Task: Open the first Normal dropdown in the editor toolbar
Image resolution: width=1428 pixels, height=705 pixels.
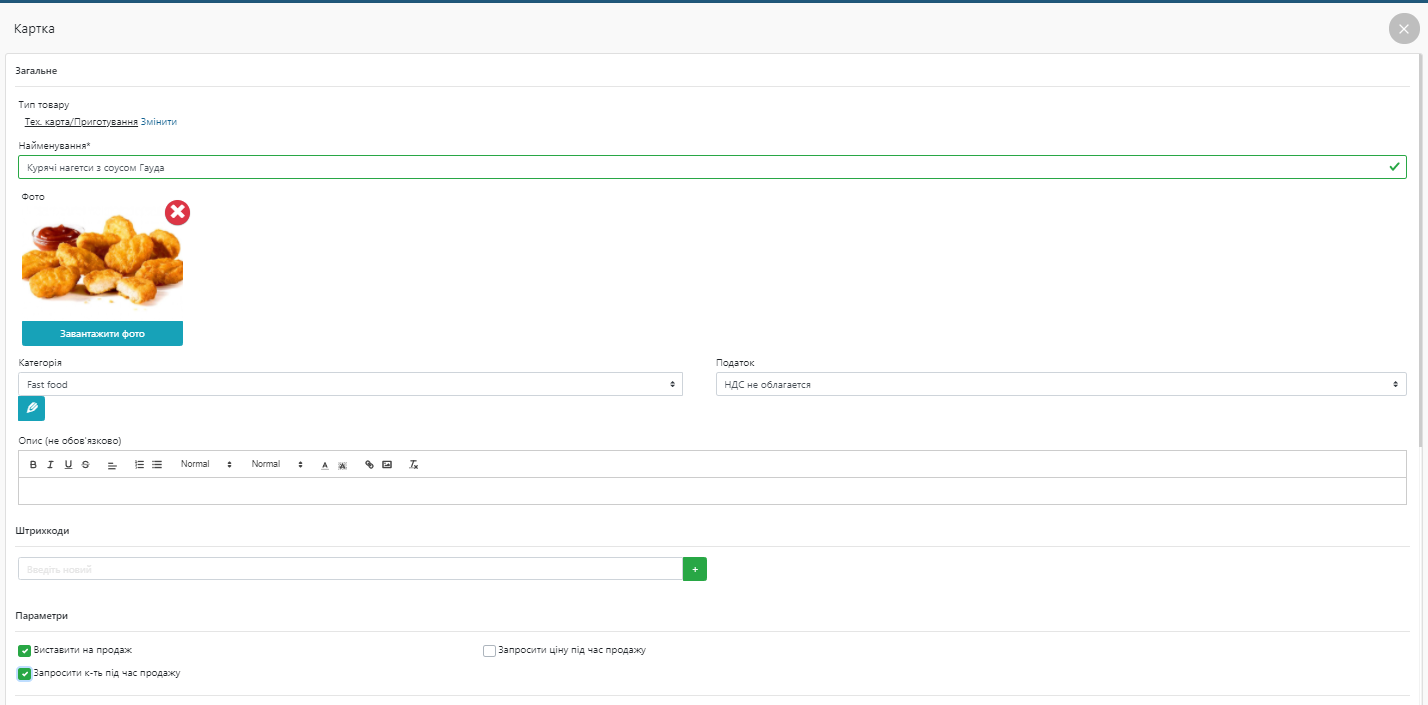Action: tap(206, 465)
